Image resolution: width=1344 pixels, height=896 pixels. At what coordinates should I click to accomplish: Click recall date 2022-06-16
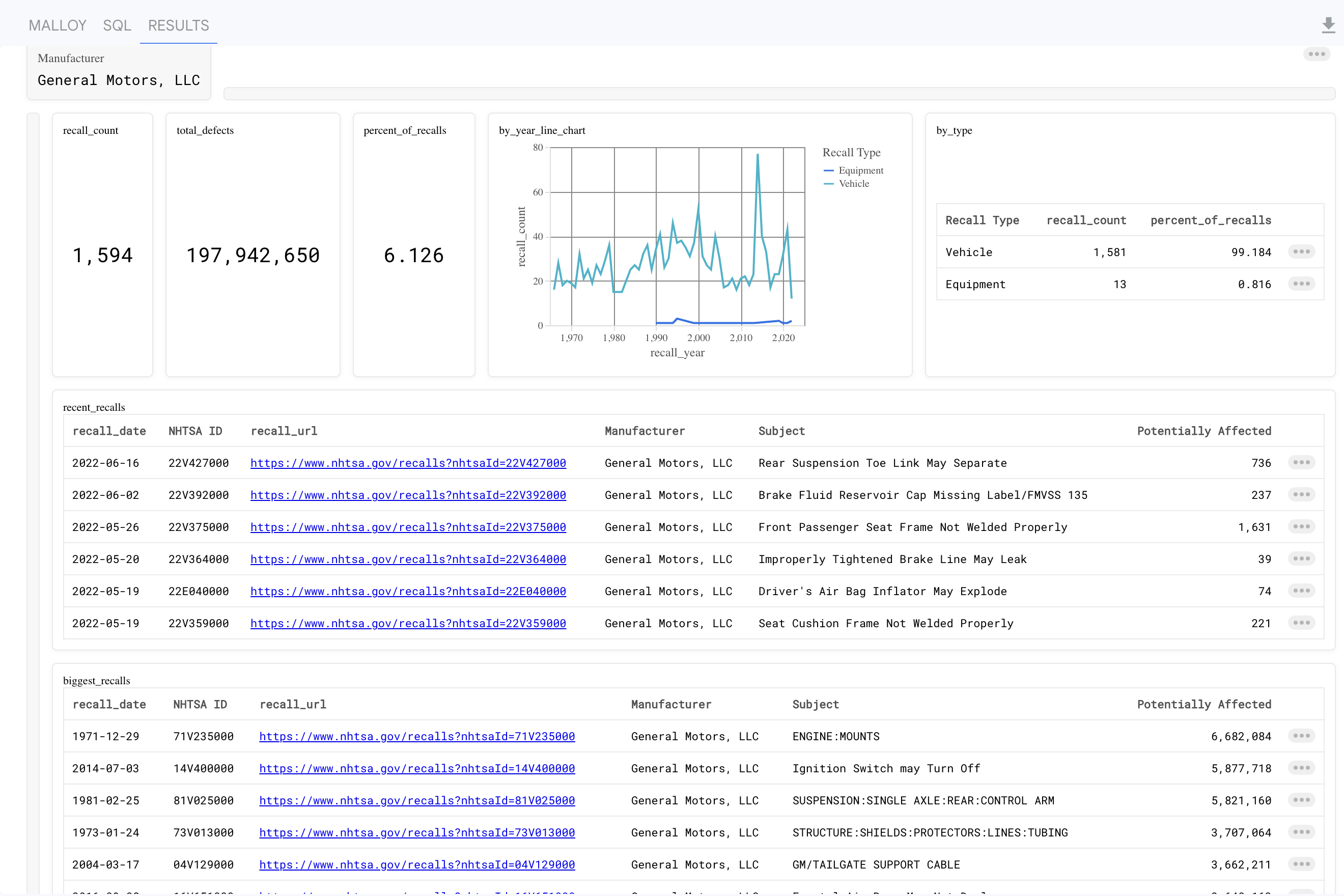point(106,463)
